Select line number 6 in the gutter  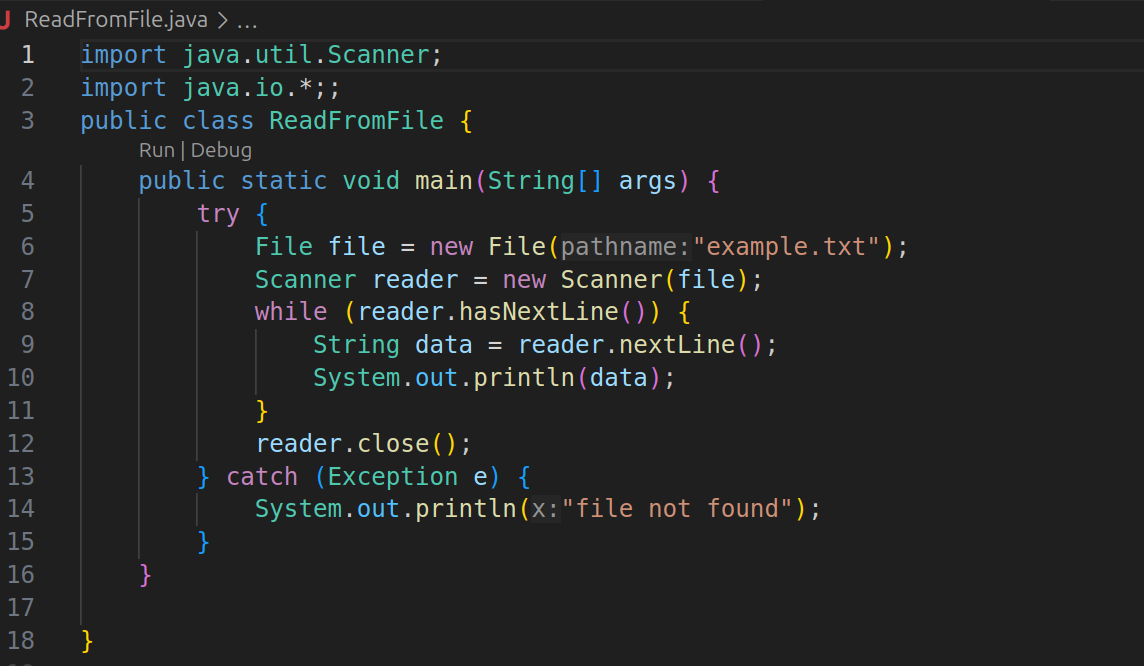click(27, 246)
